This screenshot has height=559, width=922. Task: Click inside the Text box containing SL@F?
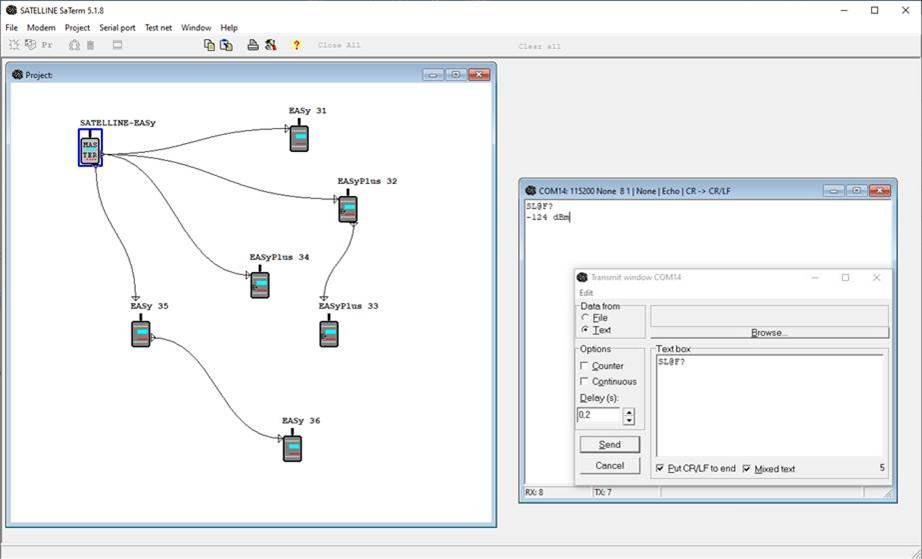coord(768,405)
